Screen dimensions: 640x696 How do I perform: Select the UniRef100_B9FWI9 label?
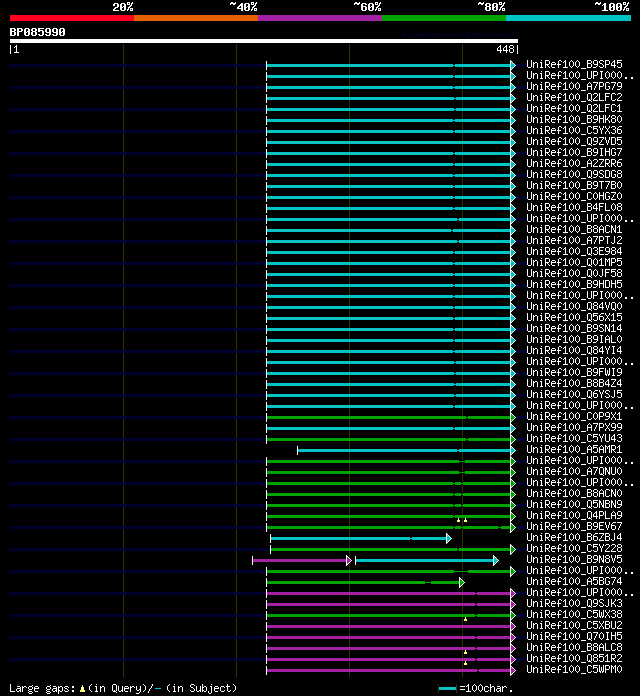(x=574, y=372)
